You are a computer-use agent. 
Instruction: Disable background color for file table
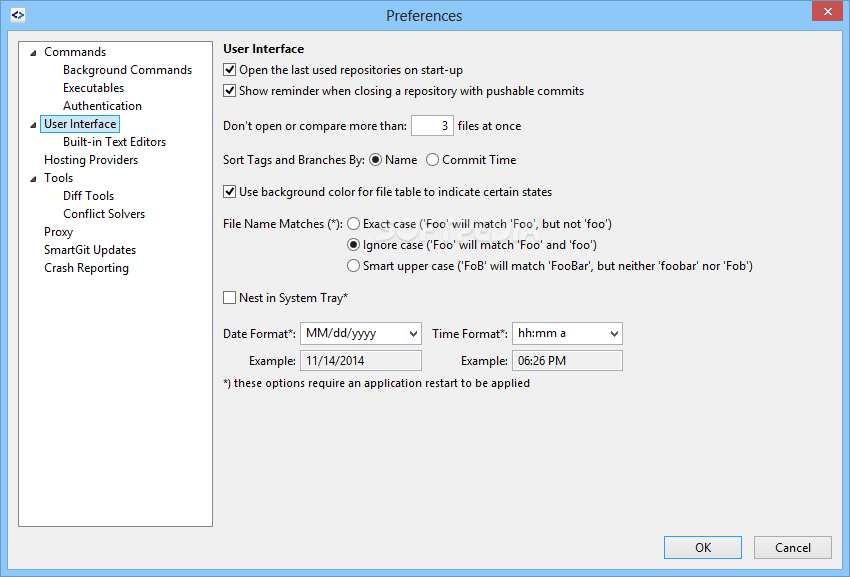[x=229, y=191]
